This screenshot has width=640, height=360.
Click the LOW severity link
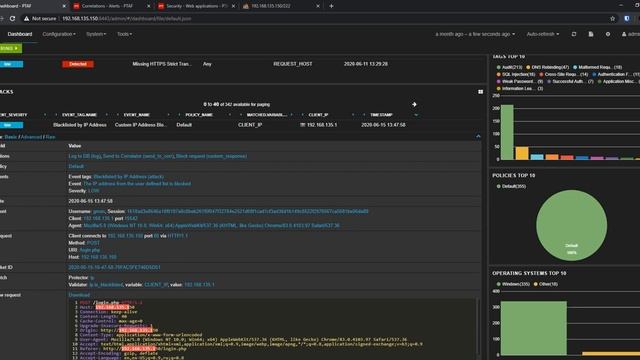93,191
